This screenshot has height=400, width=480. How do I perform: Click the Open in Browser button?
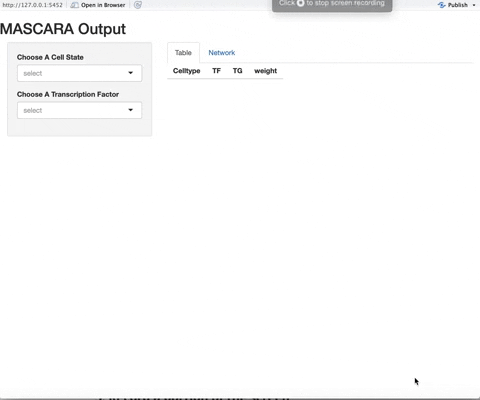click(x=98, y=5)
